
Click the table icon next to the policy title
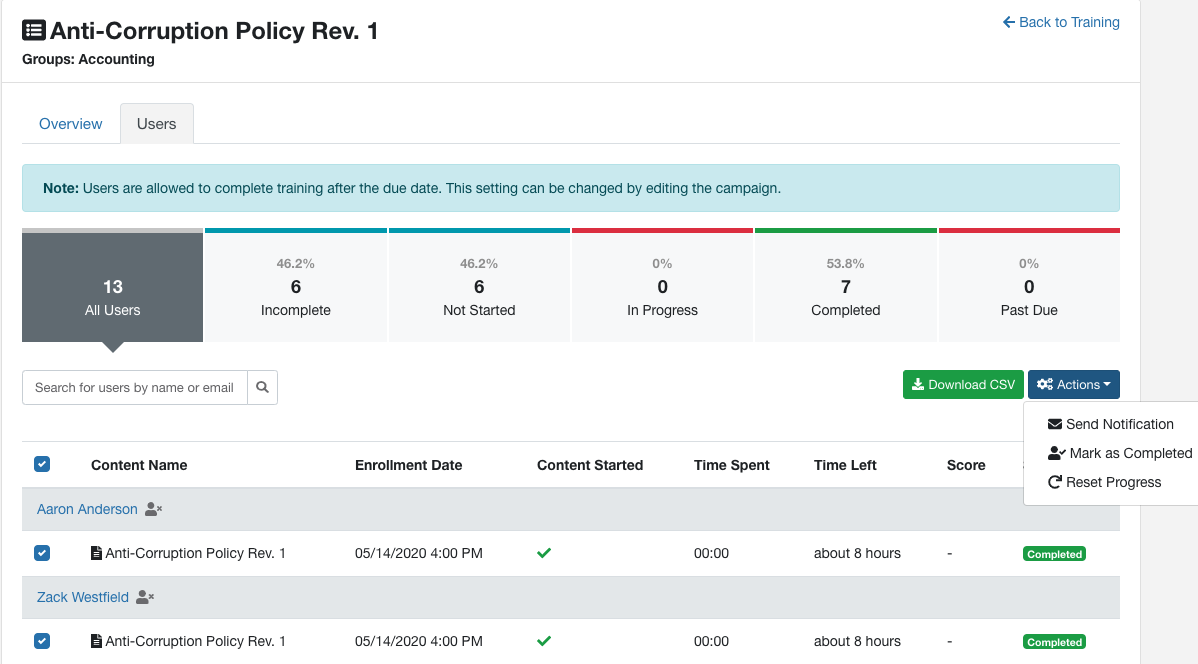34,29
